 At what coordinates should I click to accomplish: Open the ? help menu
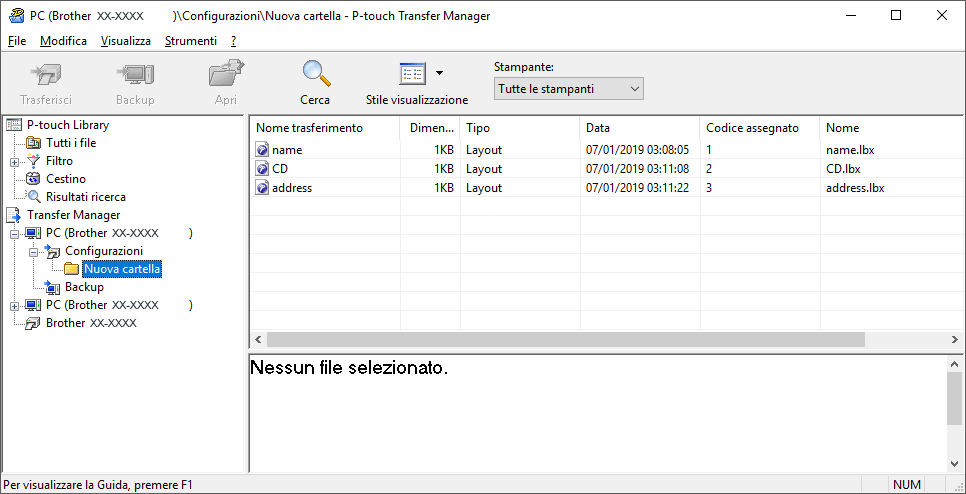(x=233, y=41)
